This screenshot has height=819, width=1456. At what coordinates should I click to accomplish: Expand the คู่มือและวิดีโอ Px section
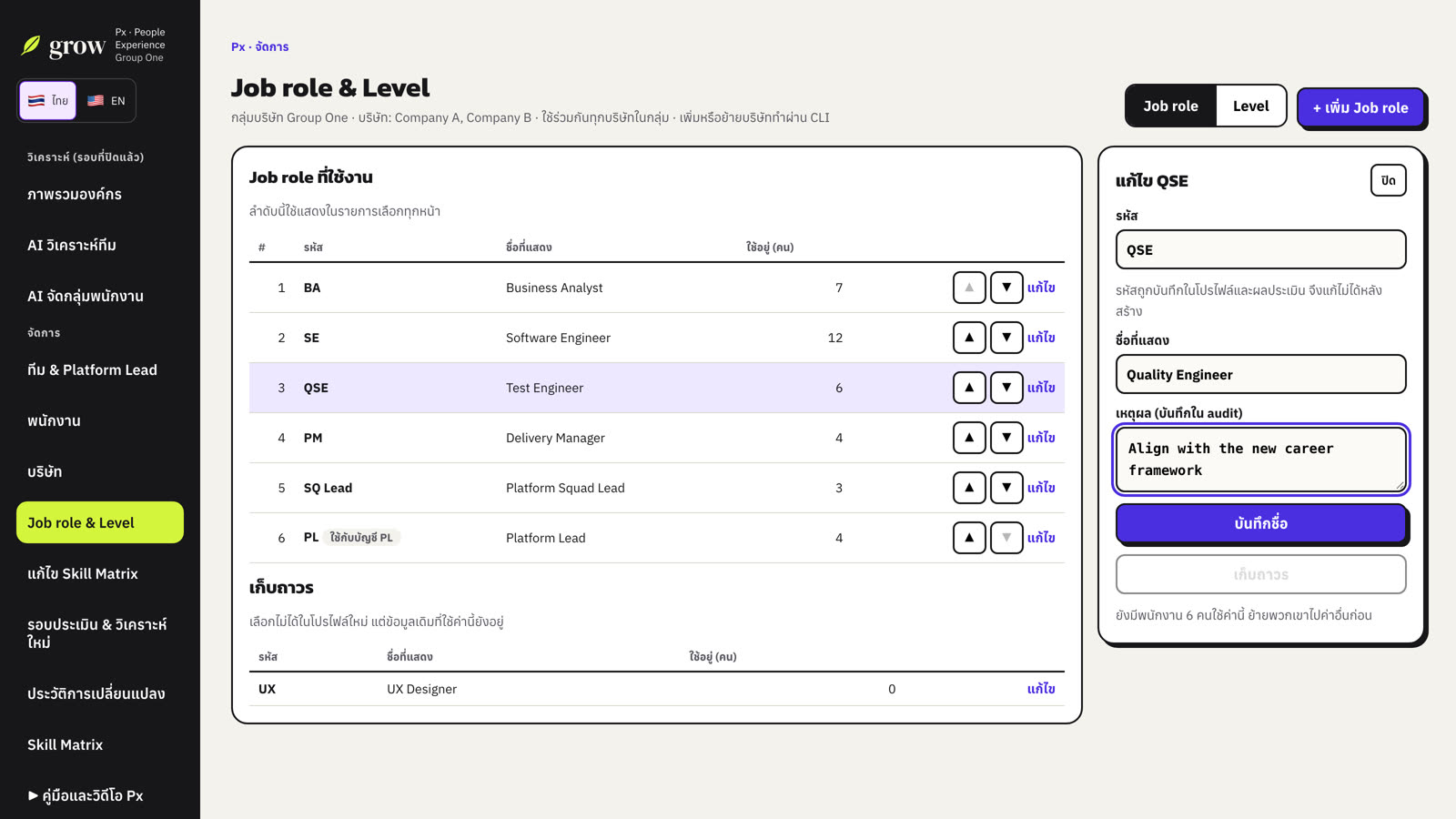[86, 795]
